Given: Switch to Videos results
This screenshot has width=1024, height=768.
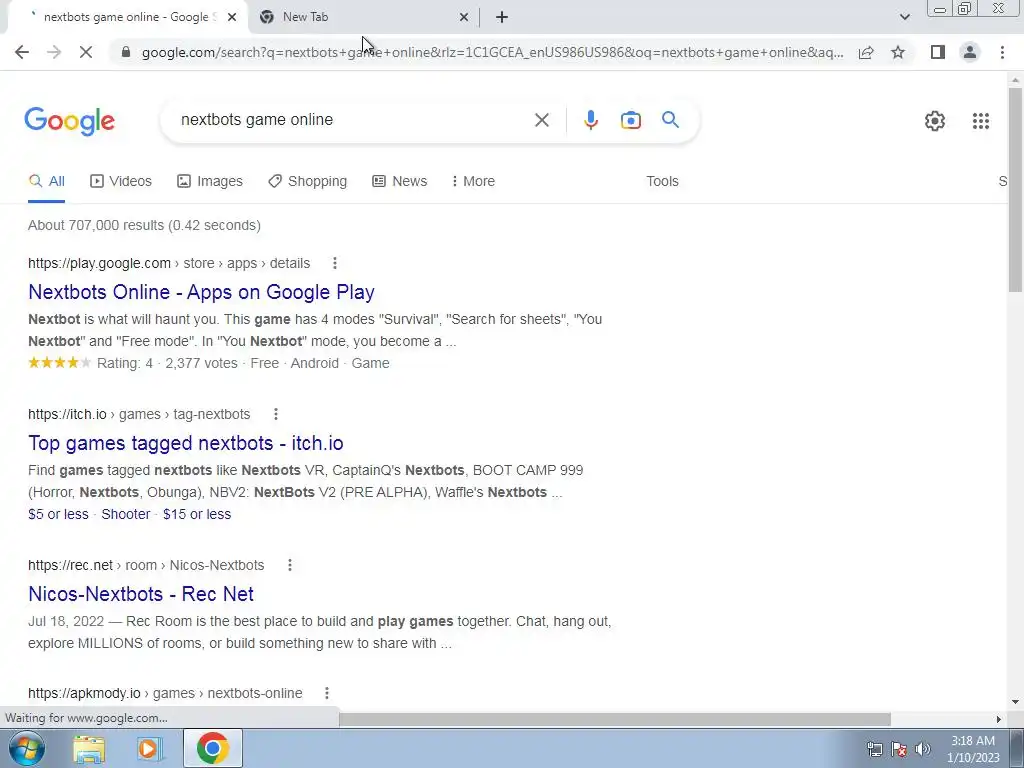Looking at the screenshot, I should point(121,181).
